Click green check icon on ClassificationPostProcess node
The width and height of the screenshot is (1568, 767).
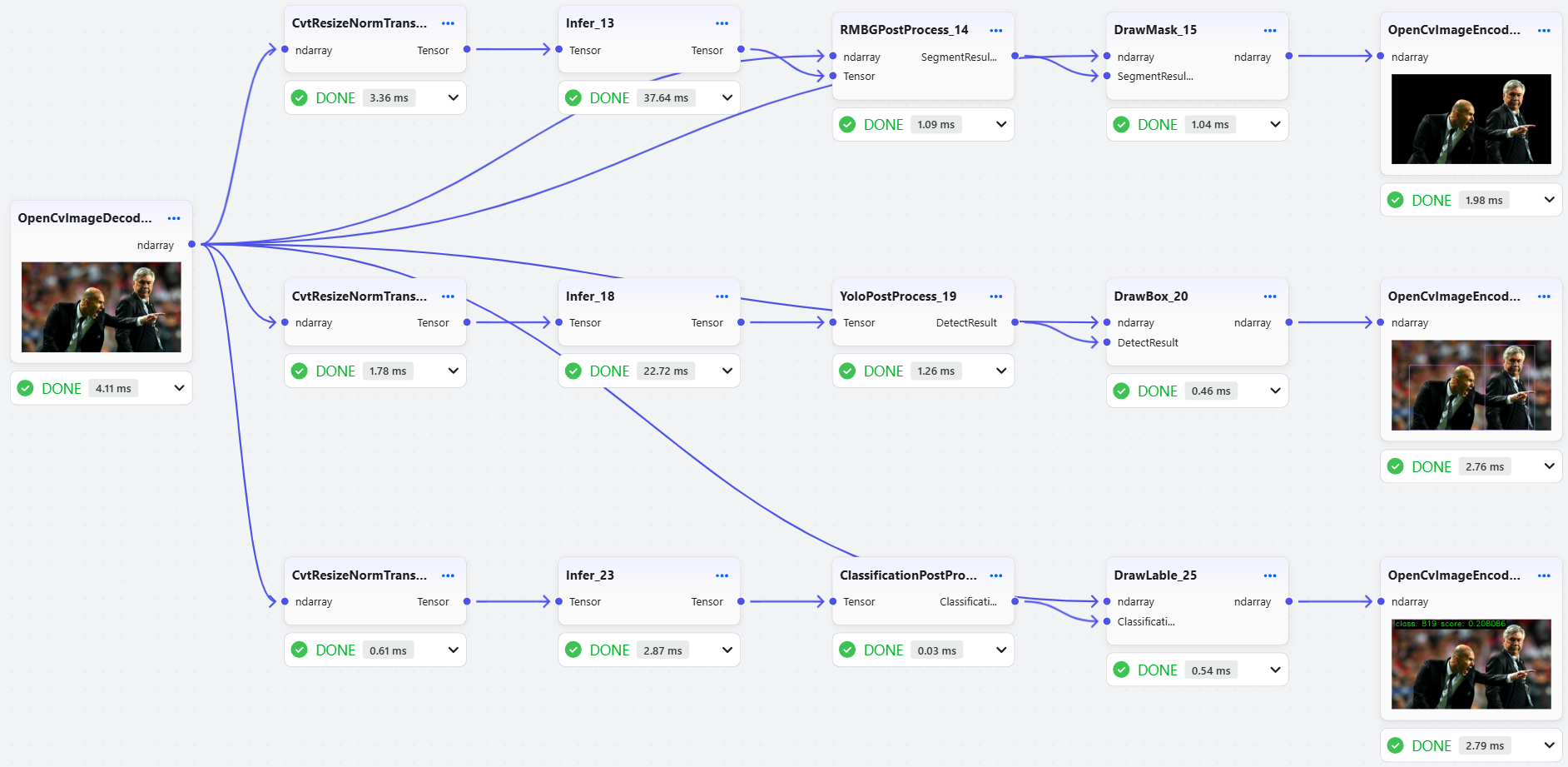(x=847, y=650)
